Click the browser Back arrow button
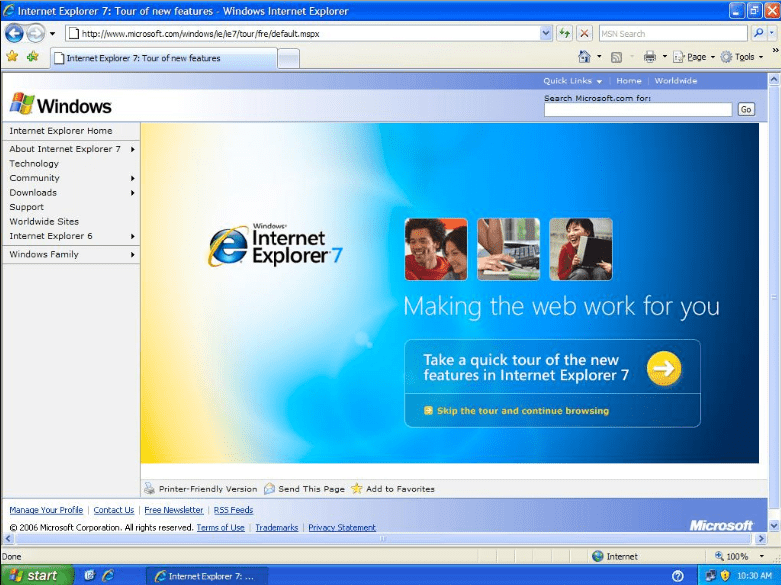 coord(15,33)
